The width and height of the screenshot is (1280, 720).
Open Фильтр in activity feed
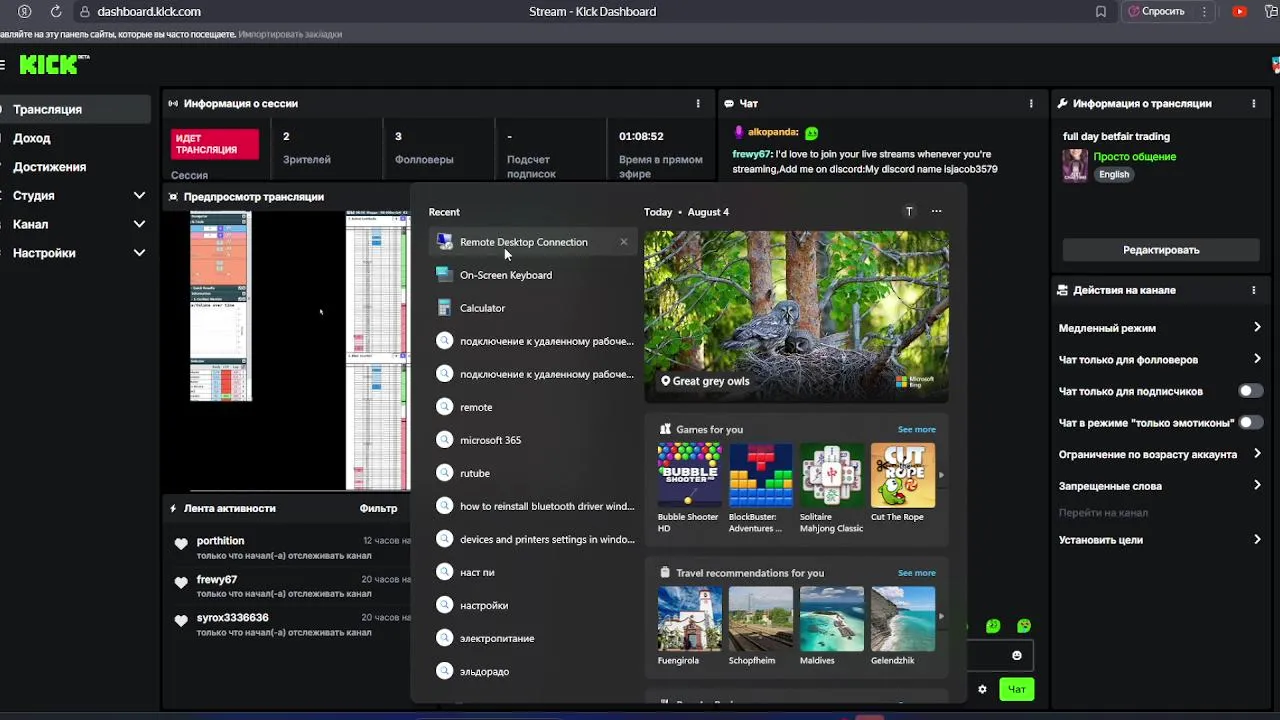378,508
